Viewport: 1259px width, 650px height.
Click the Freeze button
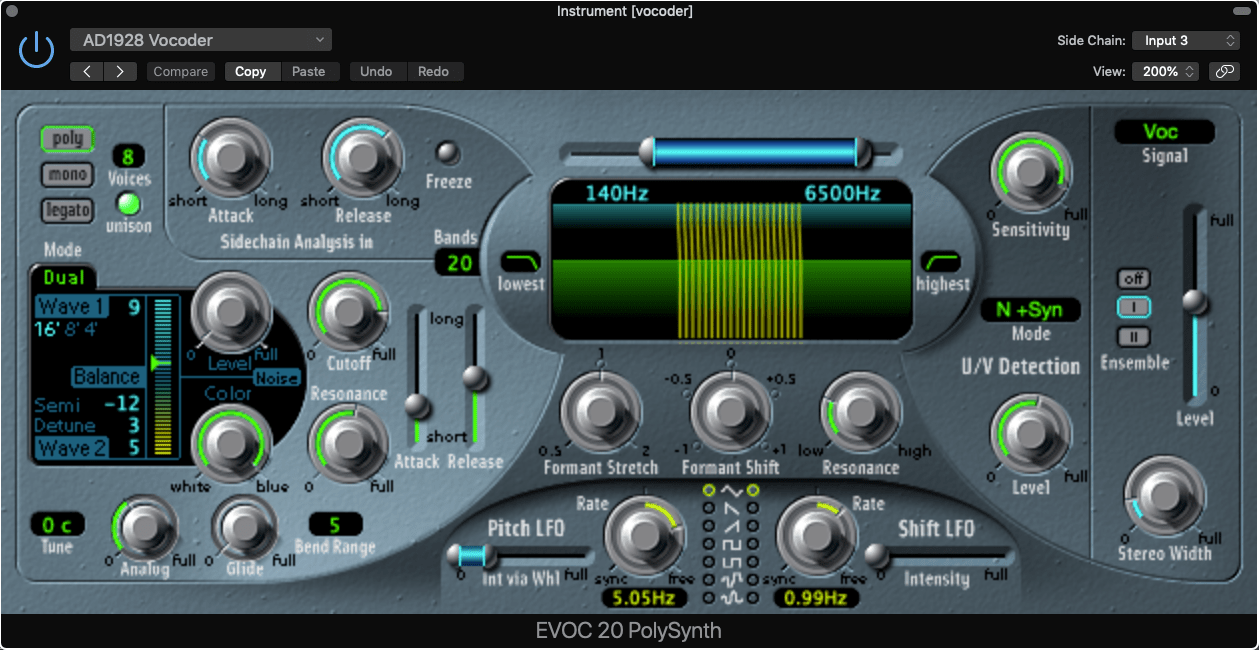click(447, 155)
